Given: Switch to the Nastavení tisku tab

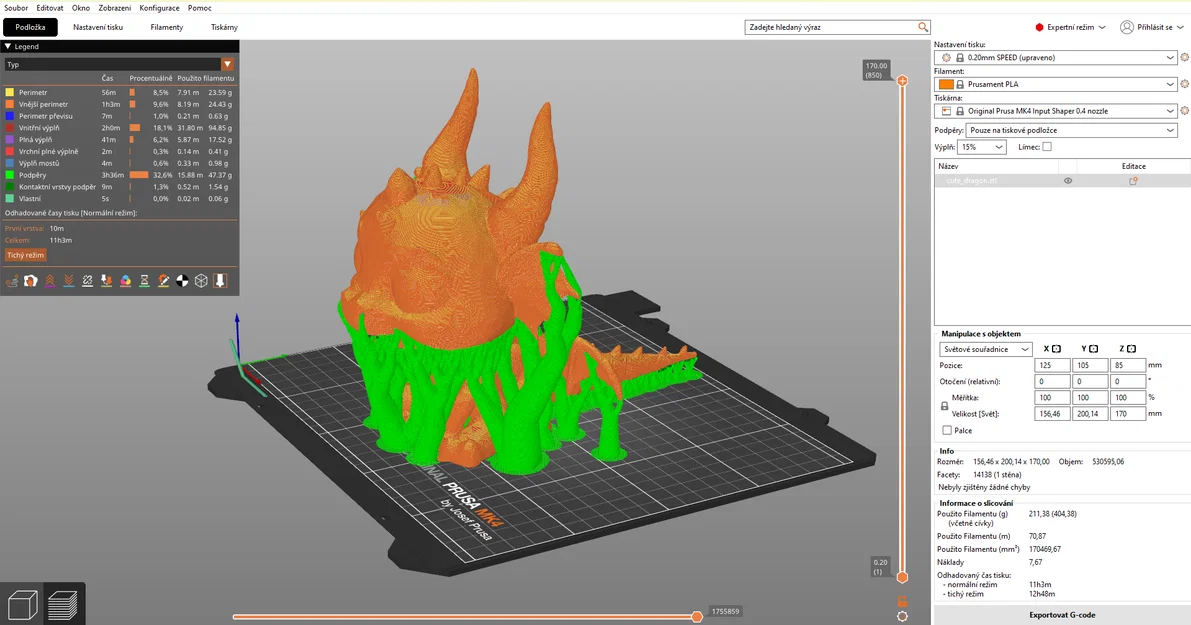Looking at the screenshot, I should (98, 27).
